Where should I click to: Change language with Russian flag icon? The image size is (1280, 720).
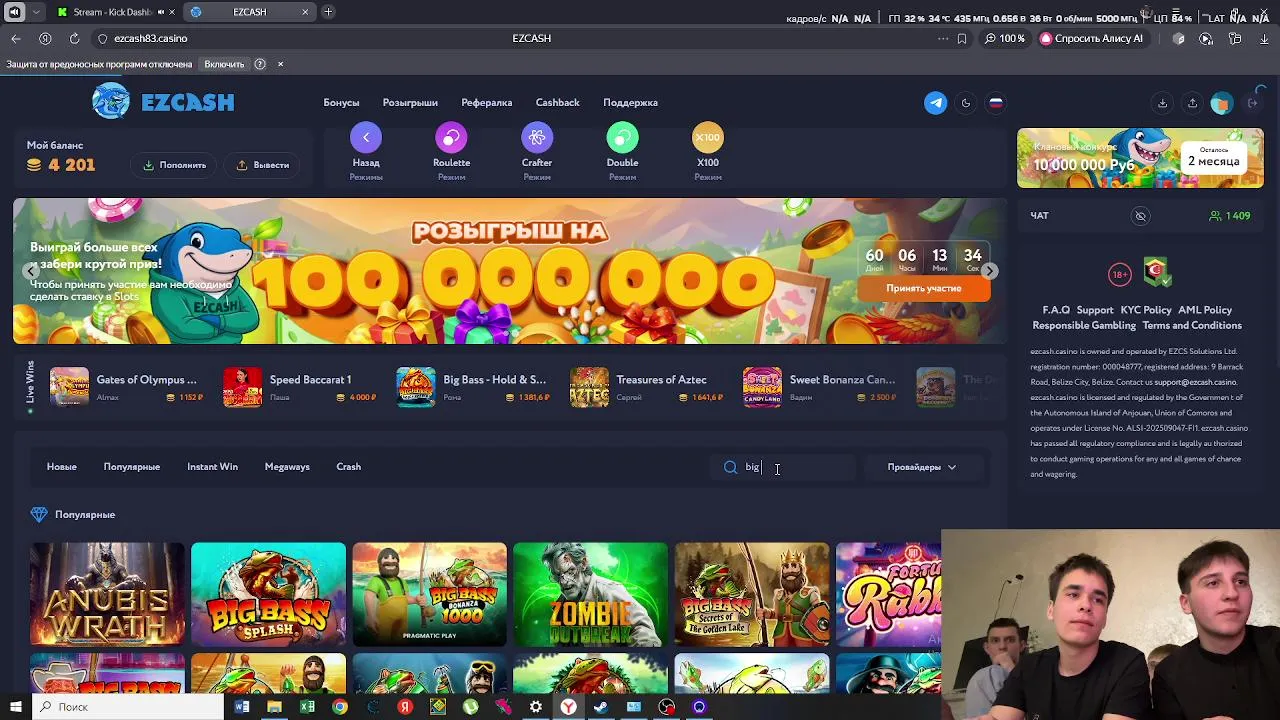[x=996, y=103]
